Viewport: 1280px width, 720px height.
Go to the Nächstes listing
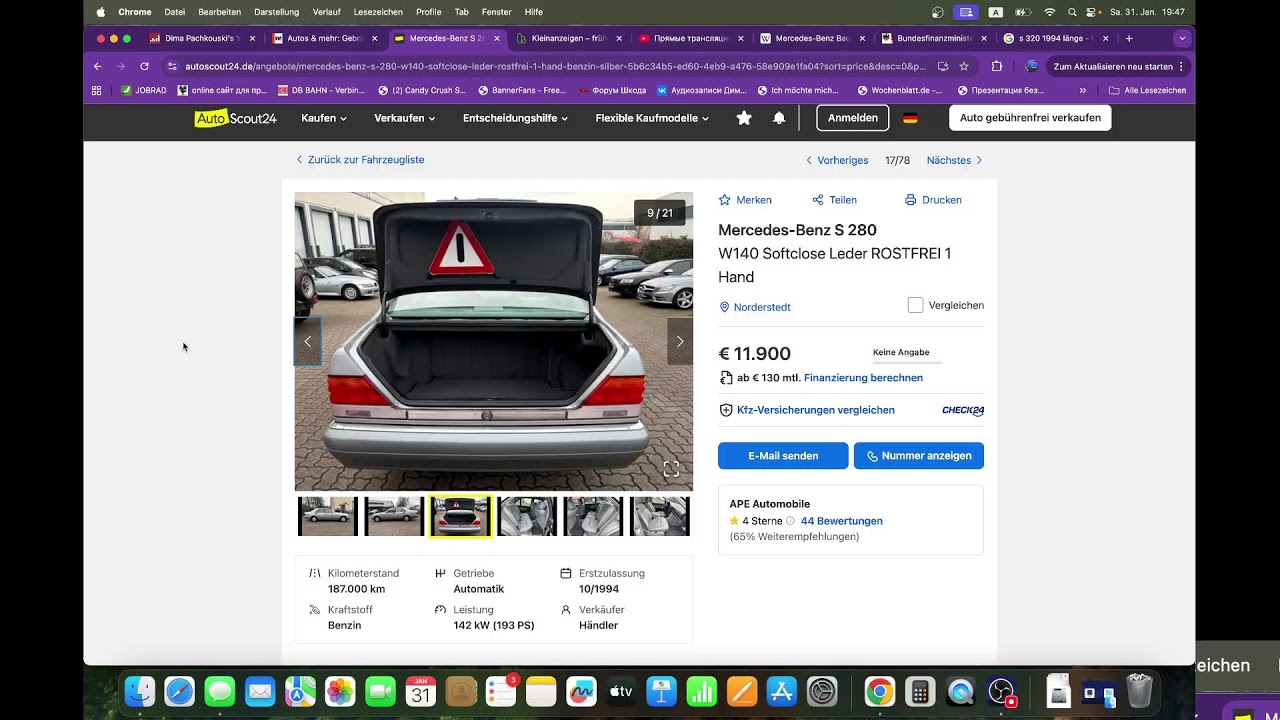pyautogui.click(x=955, y=160)
